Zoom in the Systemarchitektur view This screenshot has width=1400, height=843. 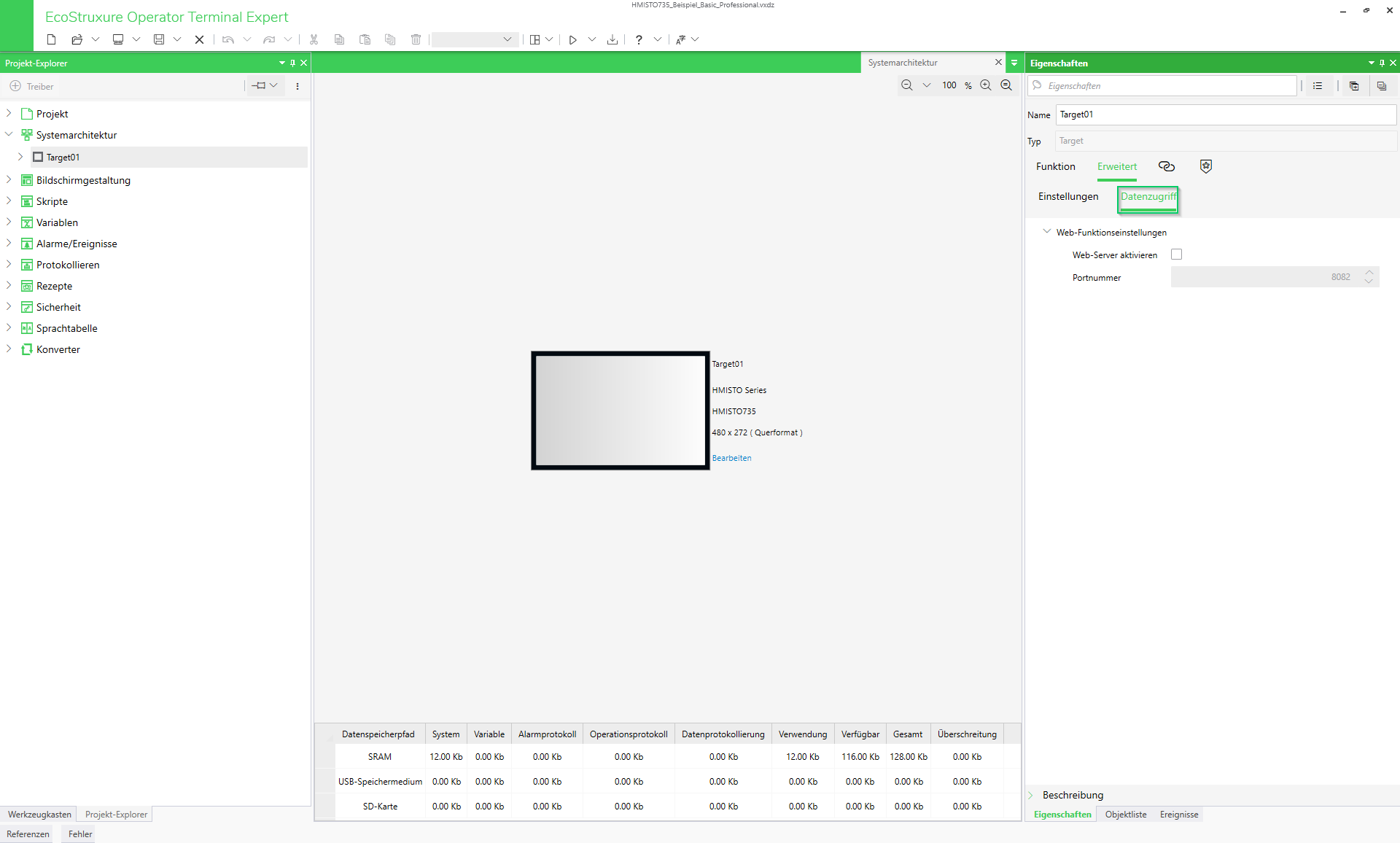[x=986, y=85]
